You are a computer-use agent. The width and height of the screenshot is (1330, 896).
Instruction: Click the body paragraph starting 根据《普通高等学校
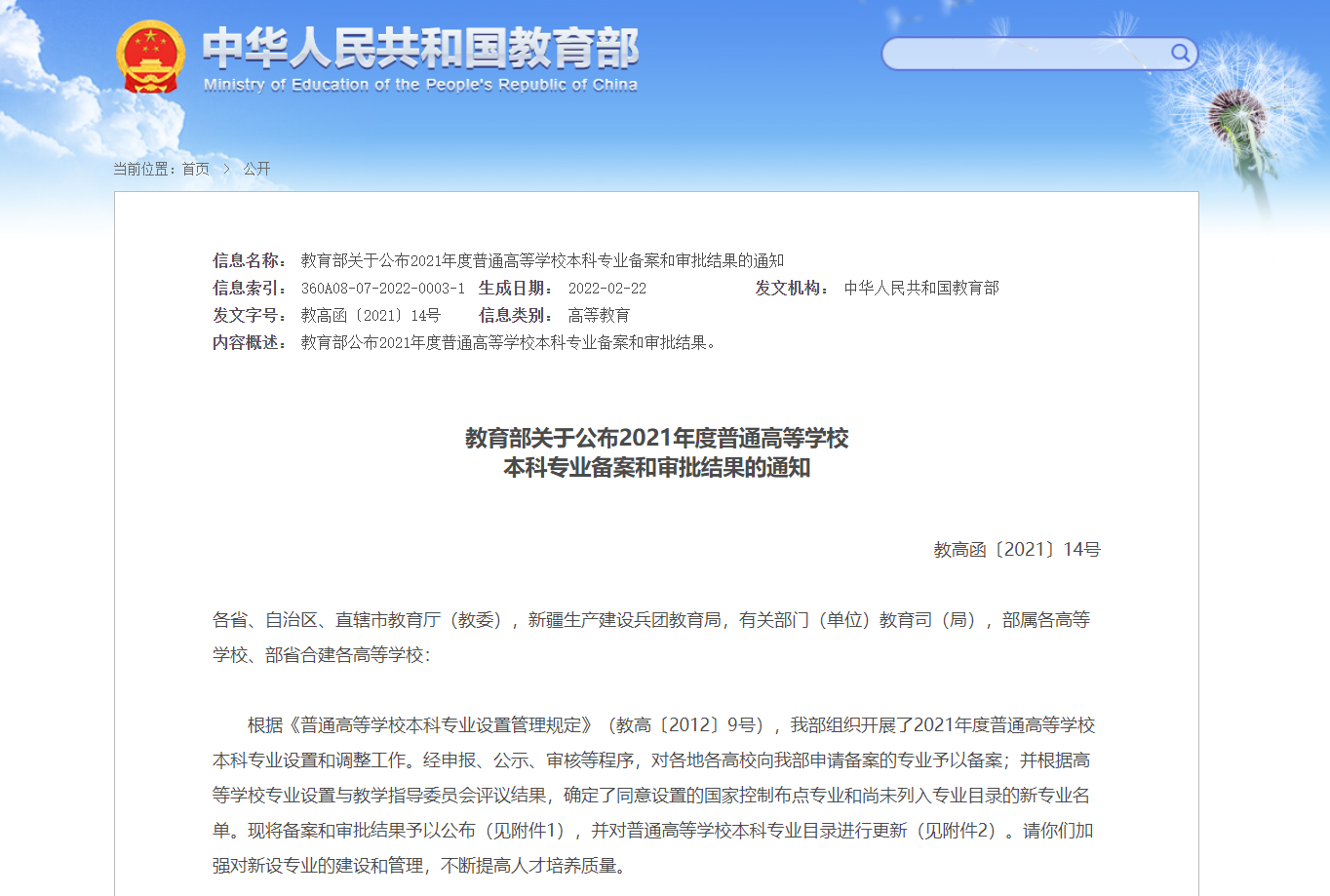pos(653,795)
